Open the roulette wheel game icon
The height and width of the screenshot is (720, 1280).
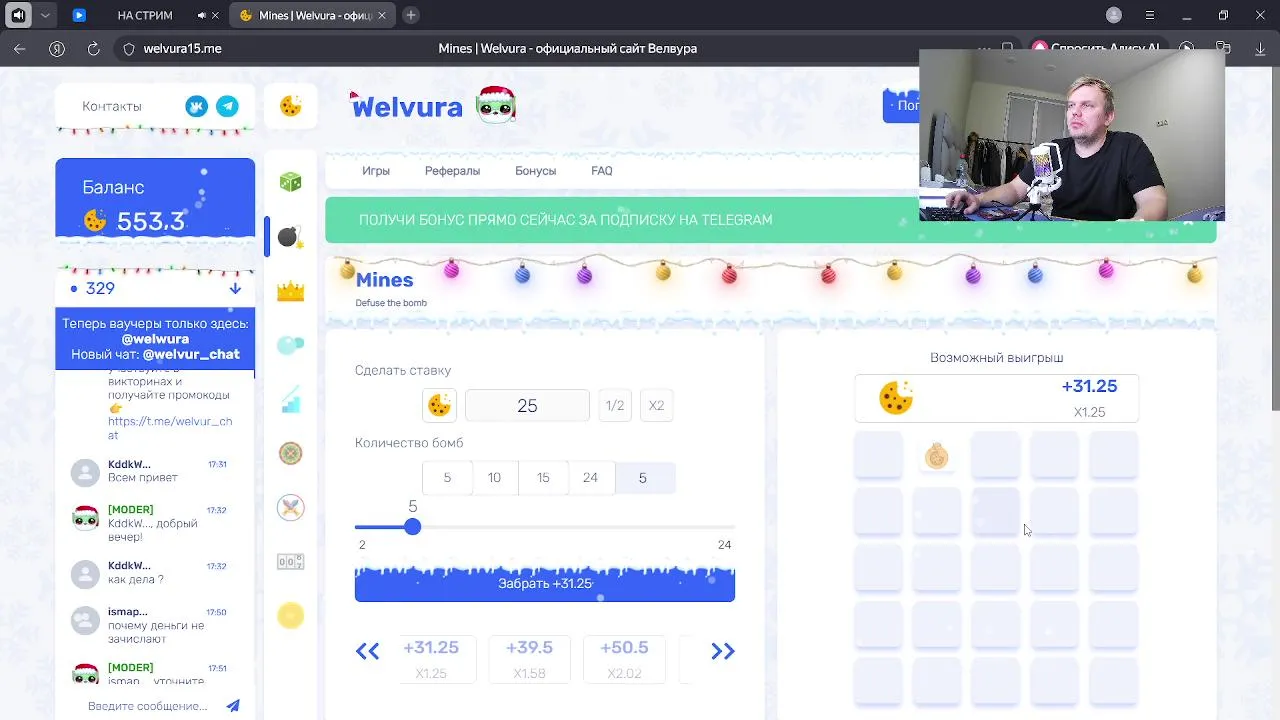[290, 453]
